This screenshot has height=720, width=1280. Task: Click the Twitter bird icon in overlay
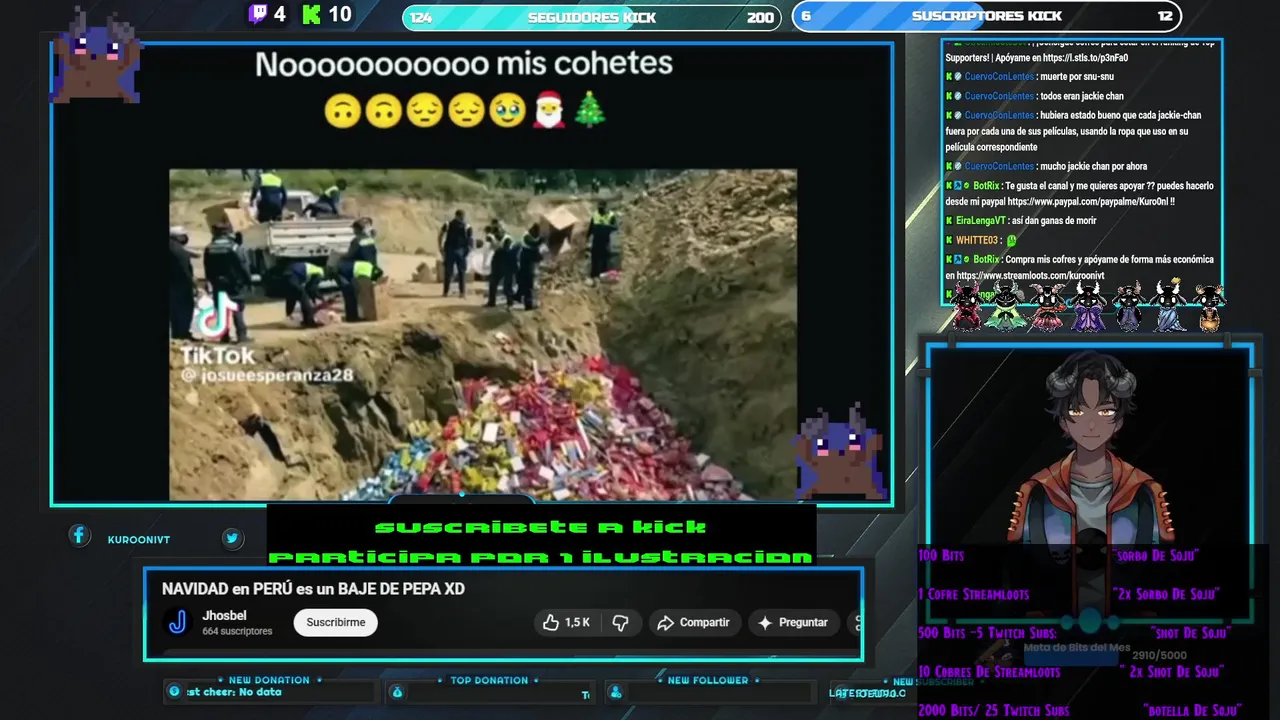[232, 538]
